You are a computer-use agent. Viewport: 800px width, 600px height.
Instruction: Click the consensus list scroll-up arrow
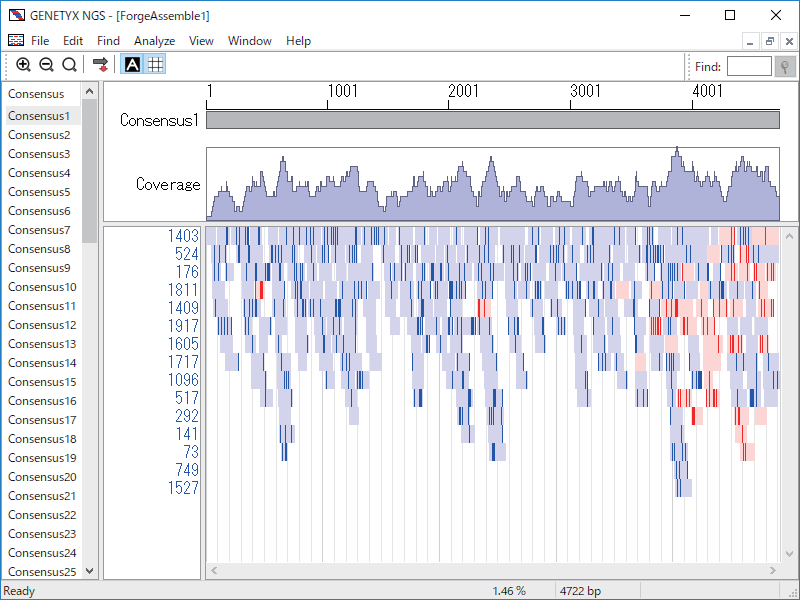pyautogui.click(x=90, y=91)
